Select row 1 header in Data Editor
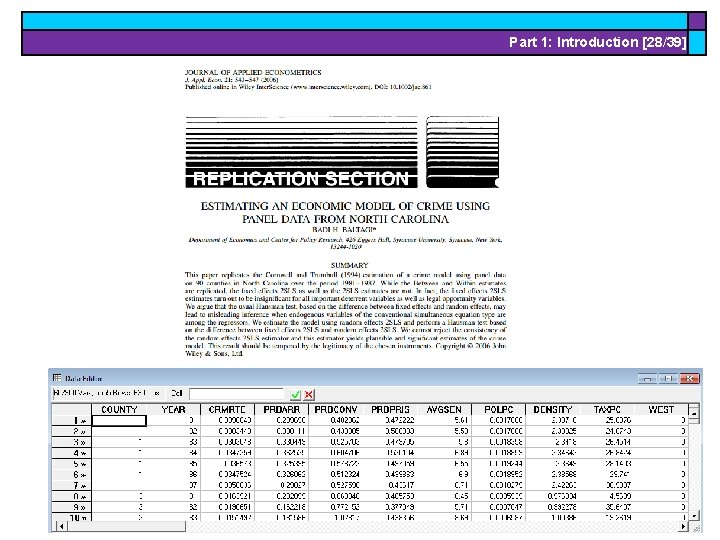 pos(72,420)
